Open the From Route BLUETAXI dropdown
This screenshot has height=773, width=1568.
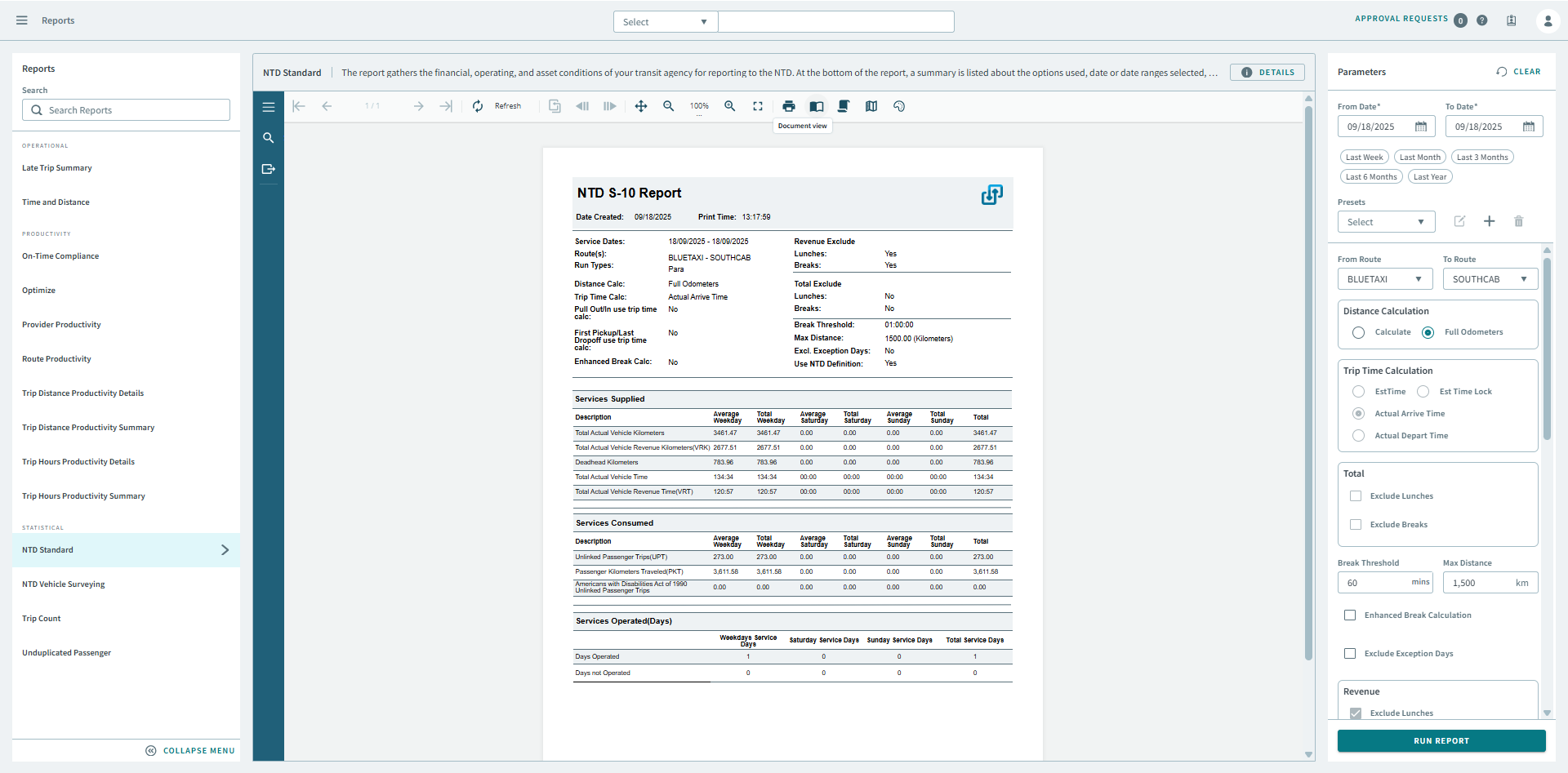click(x=1384, y=278)
